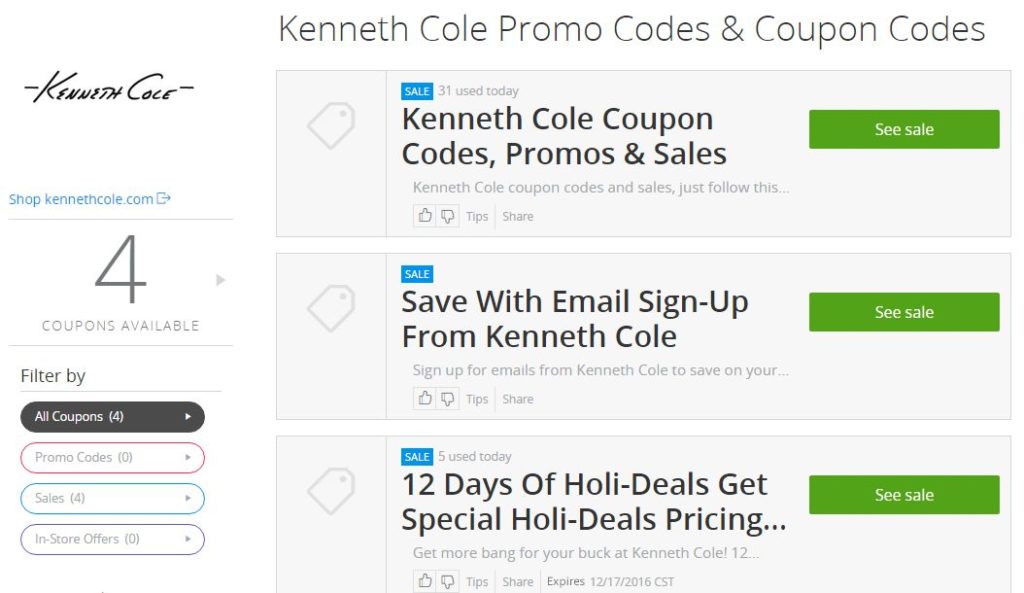Thumbs down the 12 Days Of Holi-Deals offer
This screenshot has height=593, width=1024.
tap(447, 581)
